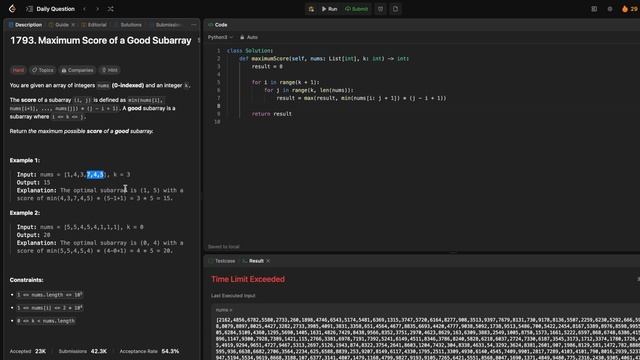Switch to the Guide tab

(59, 24)
